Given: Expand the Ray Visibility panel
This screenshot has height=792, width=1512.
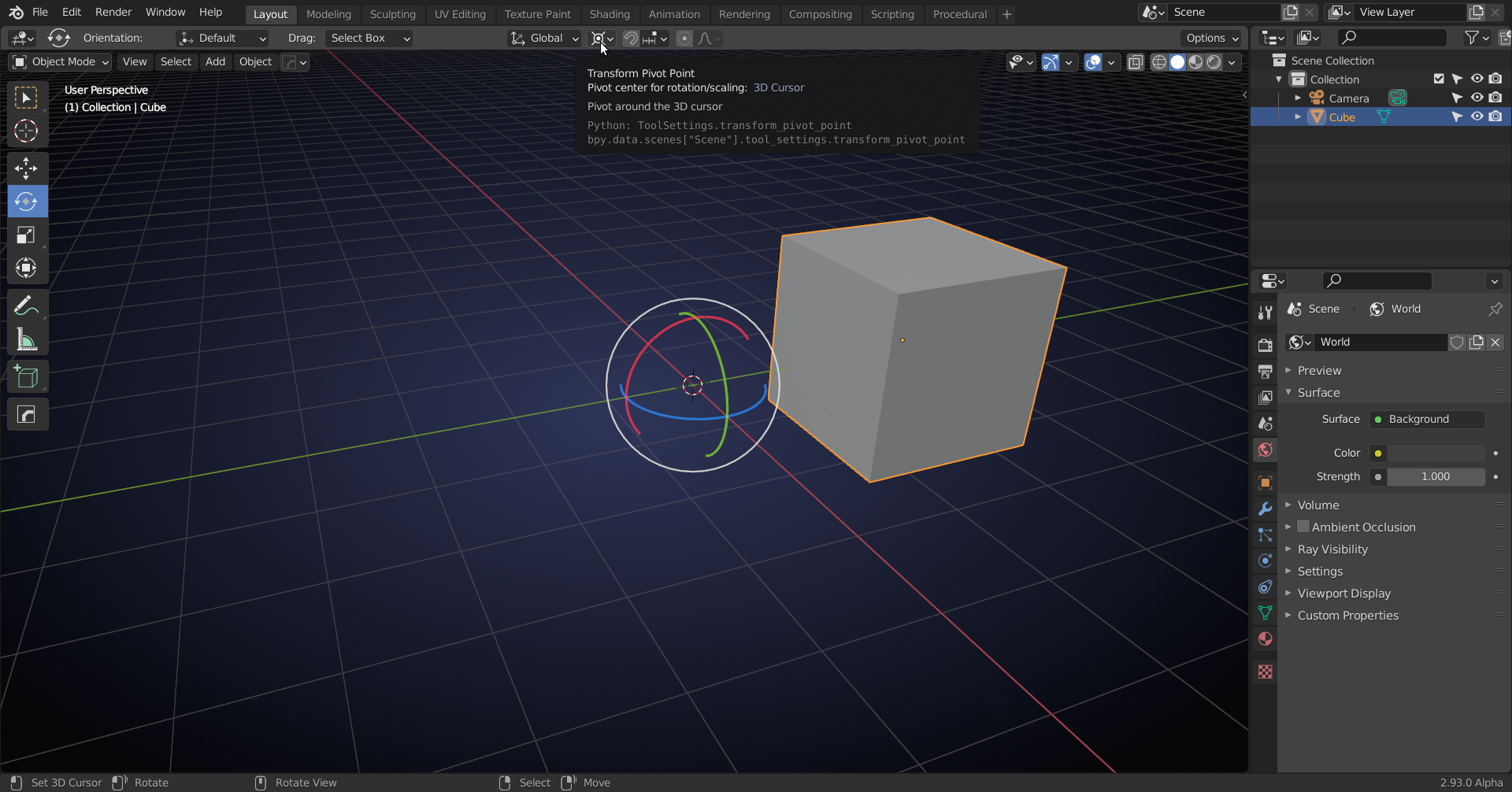Looking at the screenshot, I should [1332, 549].
